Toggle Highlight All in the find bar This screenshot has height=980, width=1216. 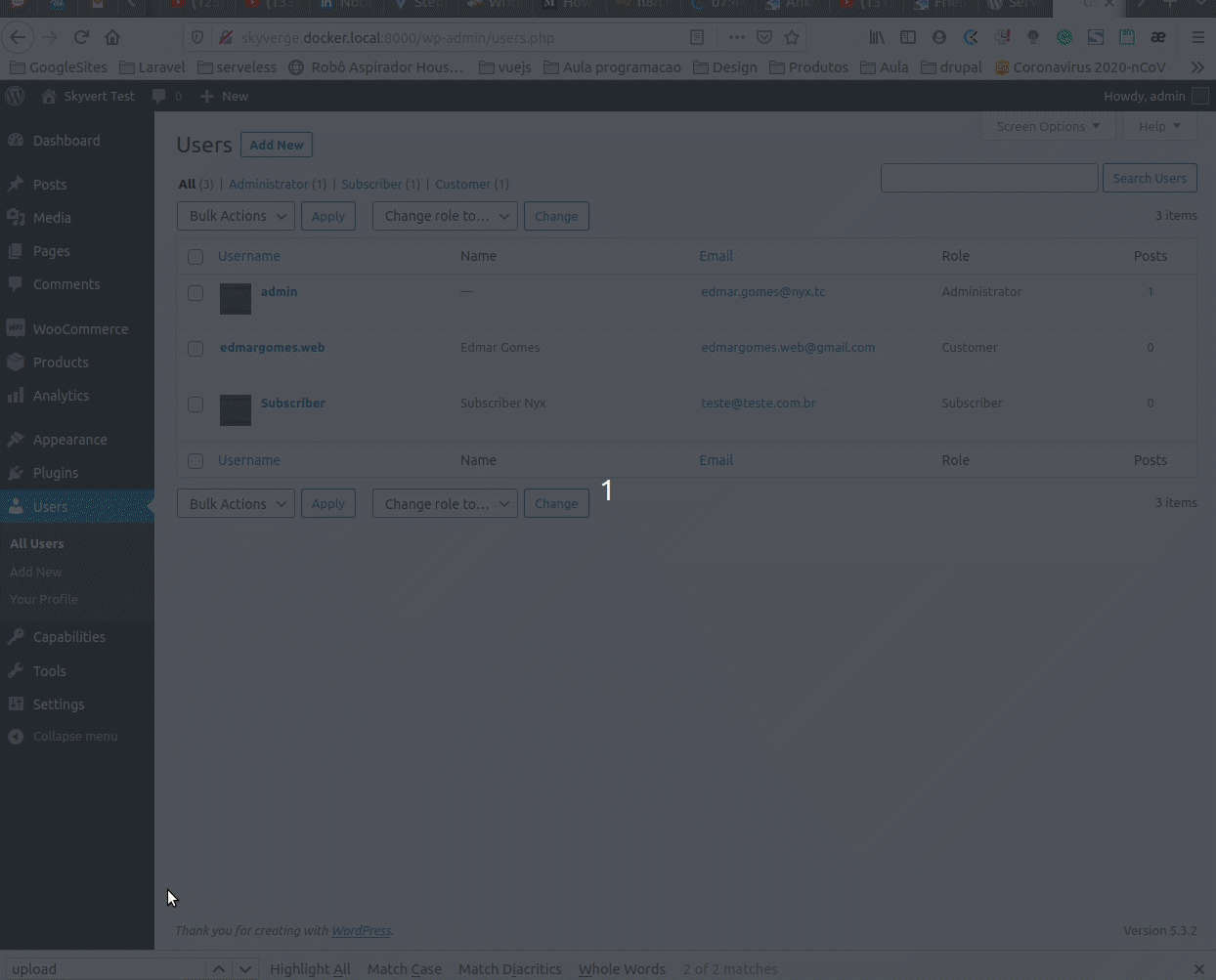(310, 968)
